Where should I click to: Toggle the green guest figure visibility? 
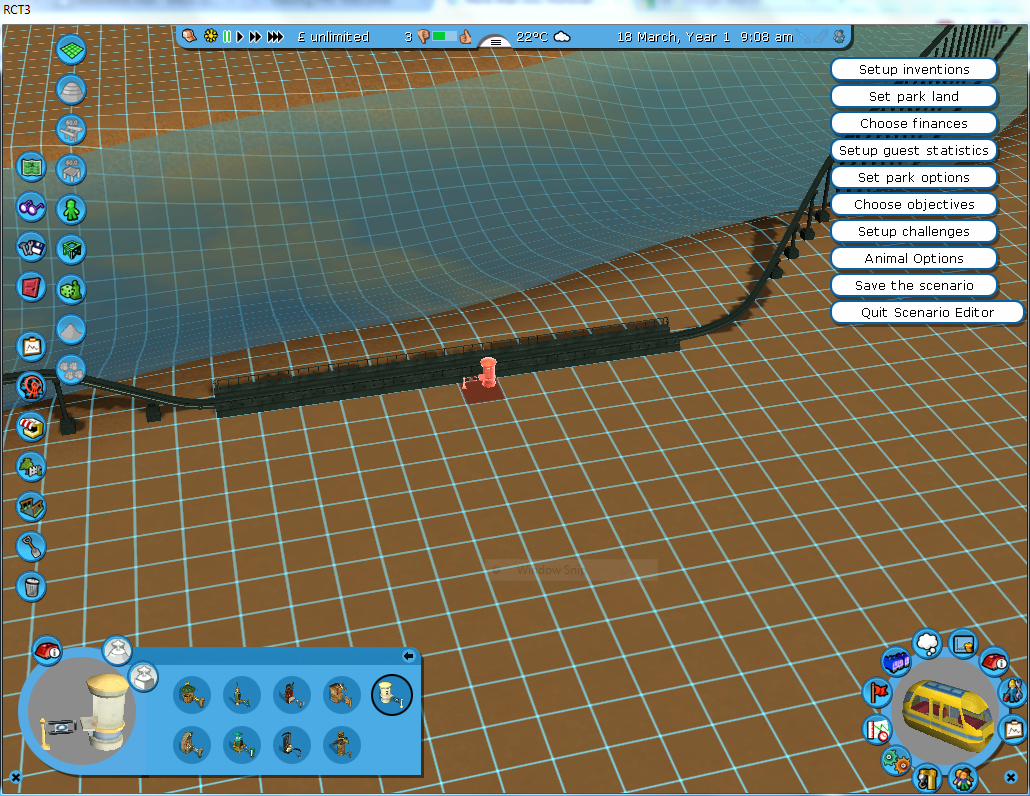(71, 209)
